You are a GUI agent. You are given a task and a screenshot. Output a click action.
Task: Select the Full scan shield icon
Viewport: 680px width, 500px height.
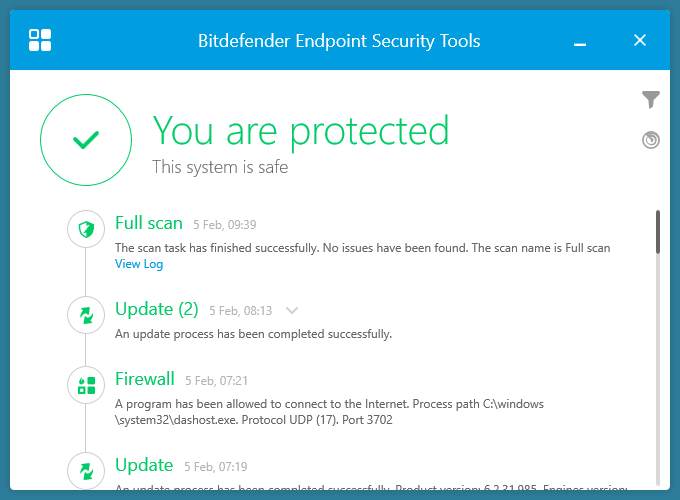86,230
